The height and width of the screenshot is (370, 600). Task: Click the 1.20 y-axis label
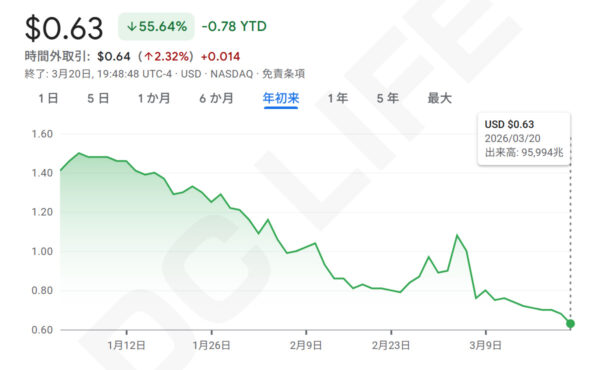tap(42, 212)
